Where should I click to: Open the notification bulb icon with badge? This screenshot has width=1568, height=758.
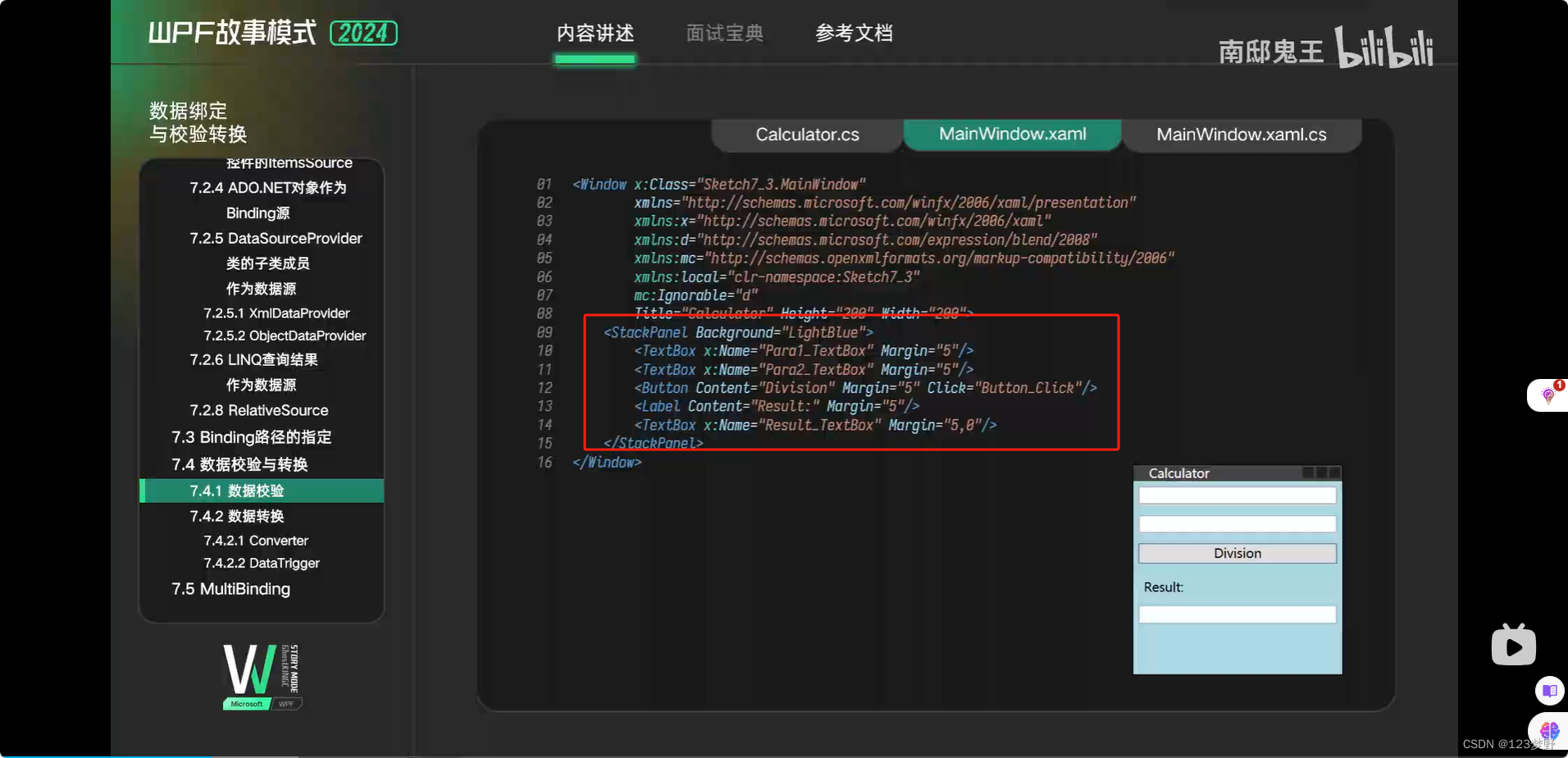(1548, 395)
